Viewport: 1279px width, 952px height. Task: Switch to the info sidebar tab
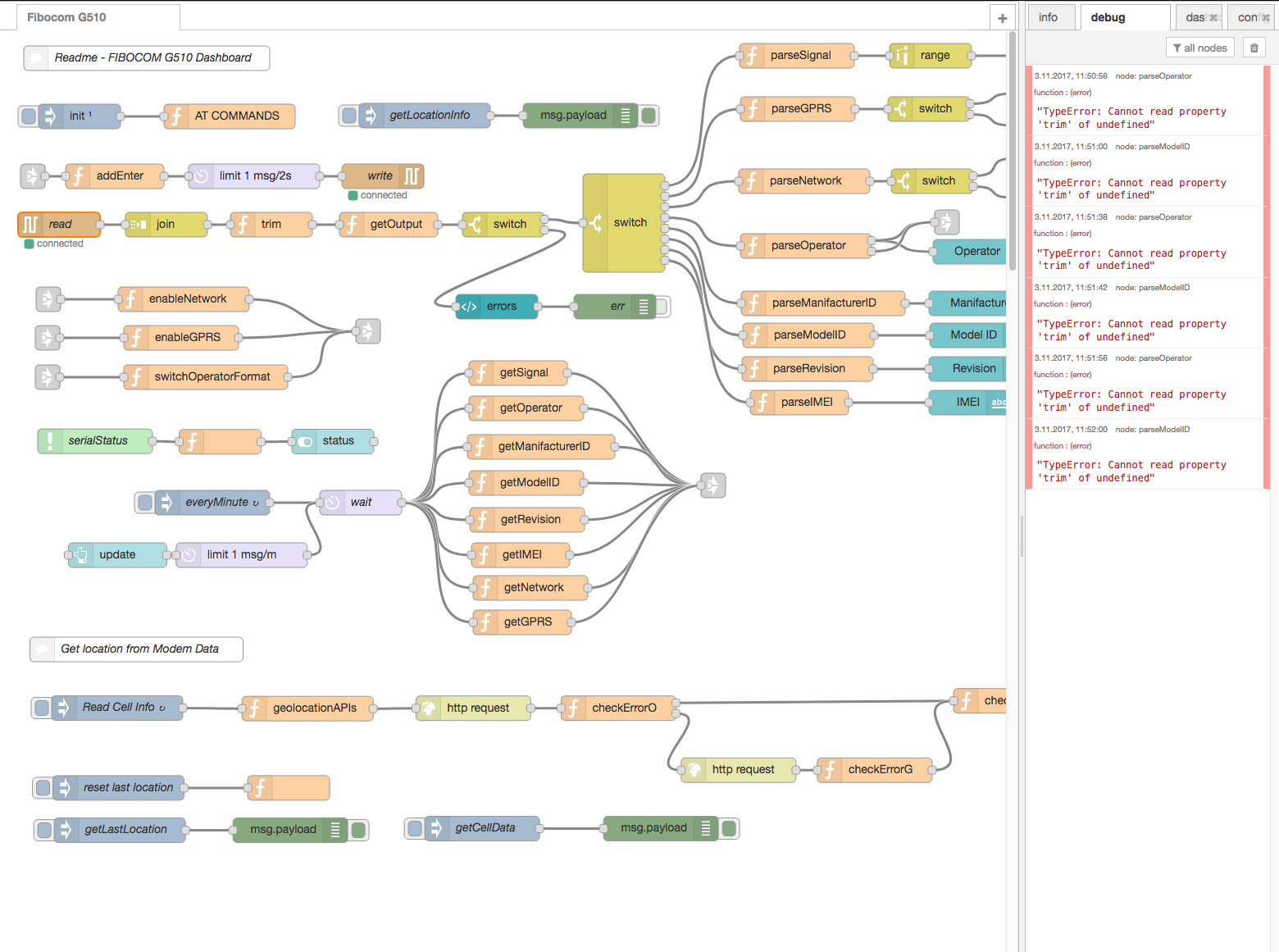tap(1049, 17)
